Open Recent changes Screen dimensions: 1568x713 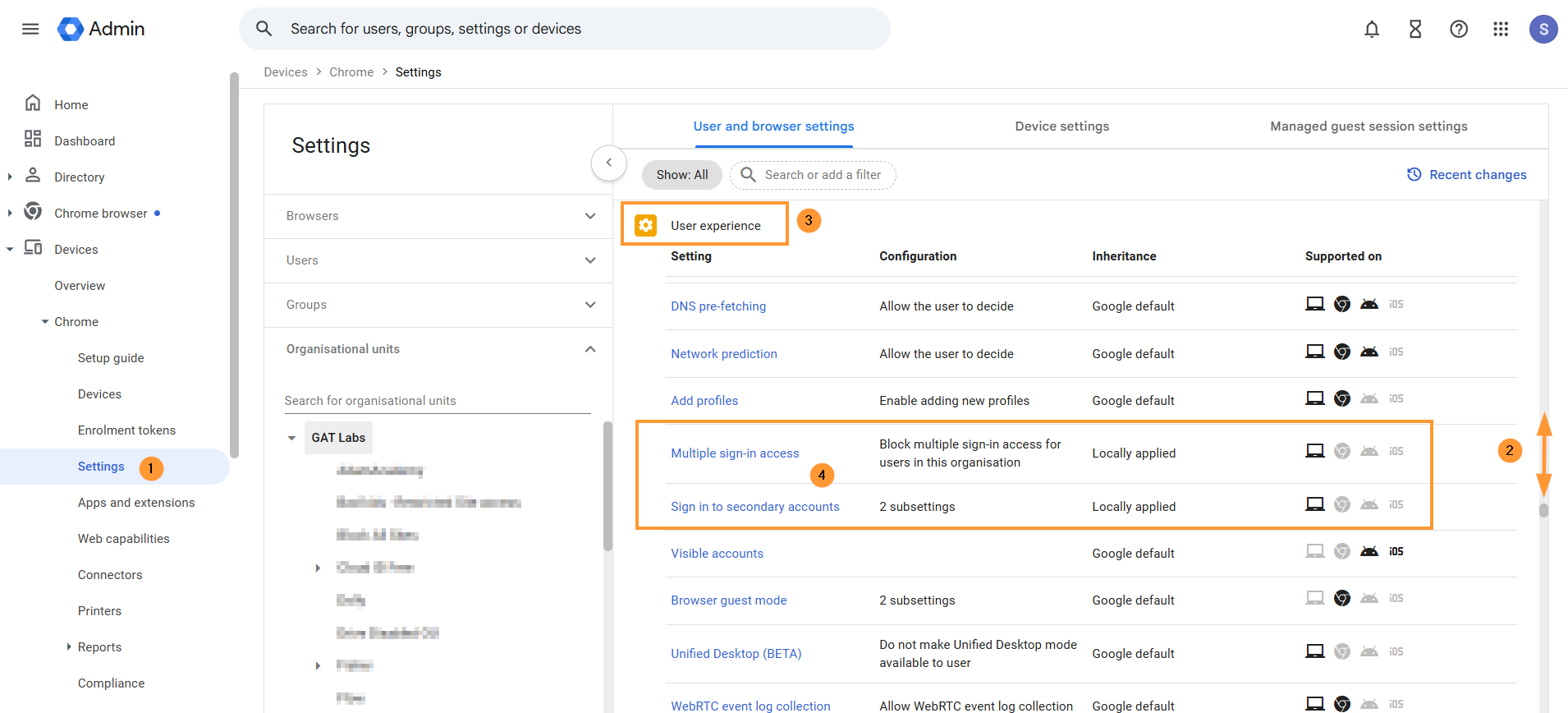(x=1467, y=175)
